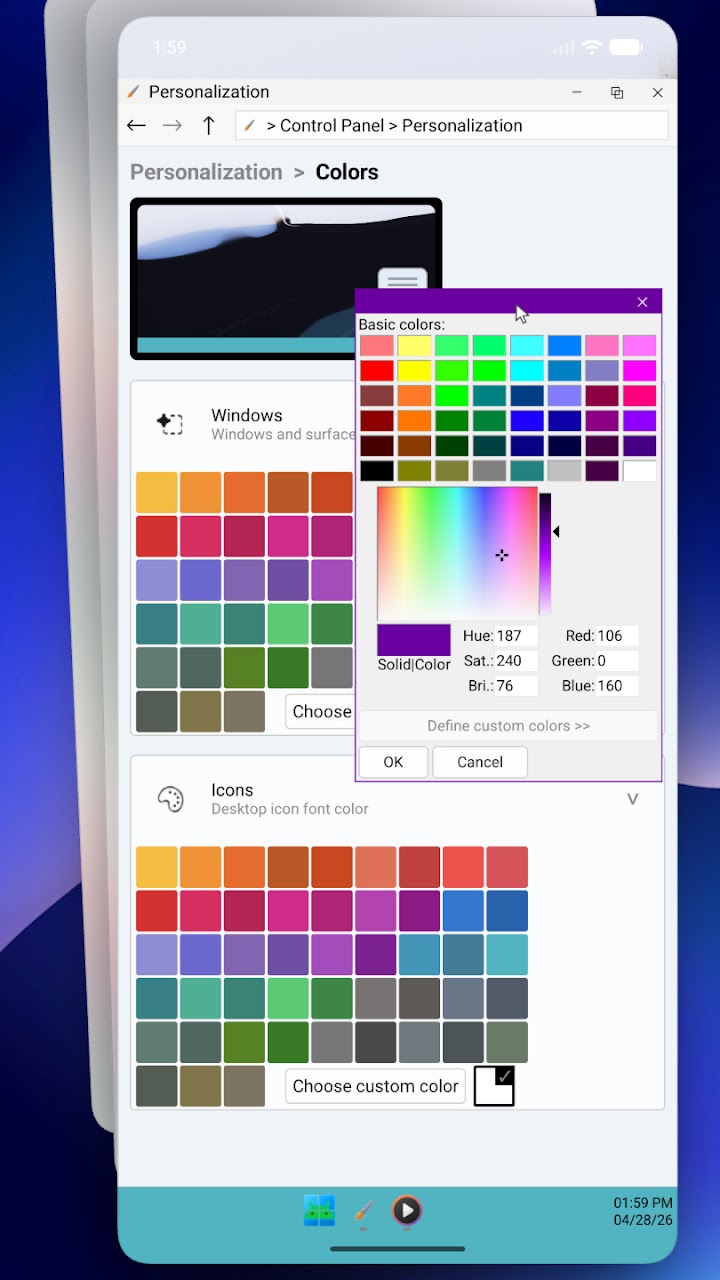Click the palette icon beside Icons heading
Screen dimensions: 720x1280
[x=171, y=799]
